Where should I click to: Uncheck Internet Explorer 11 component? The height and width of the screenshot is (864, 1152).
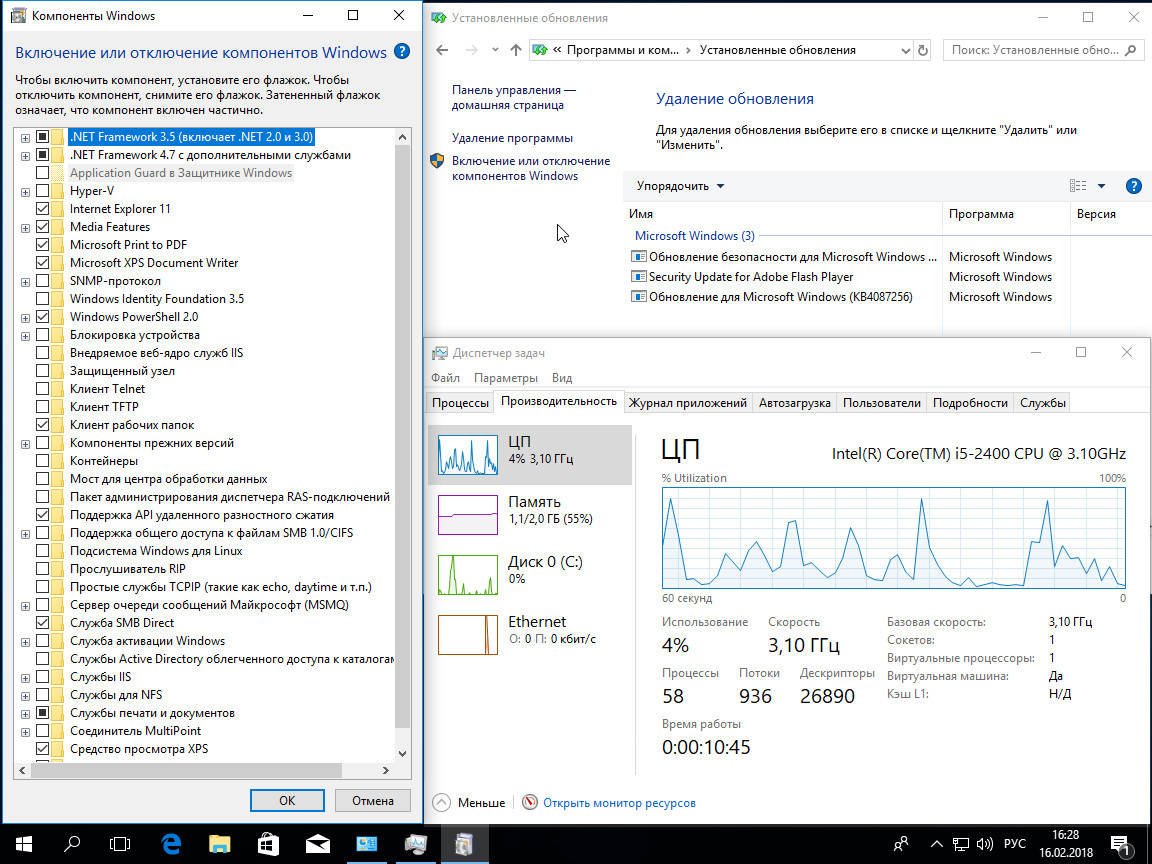[x=43, y=209]
